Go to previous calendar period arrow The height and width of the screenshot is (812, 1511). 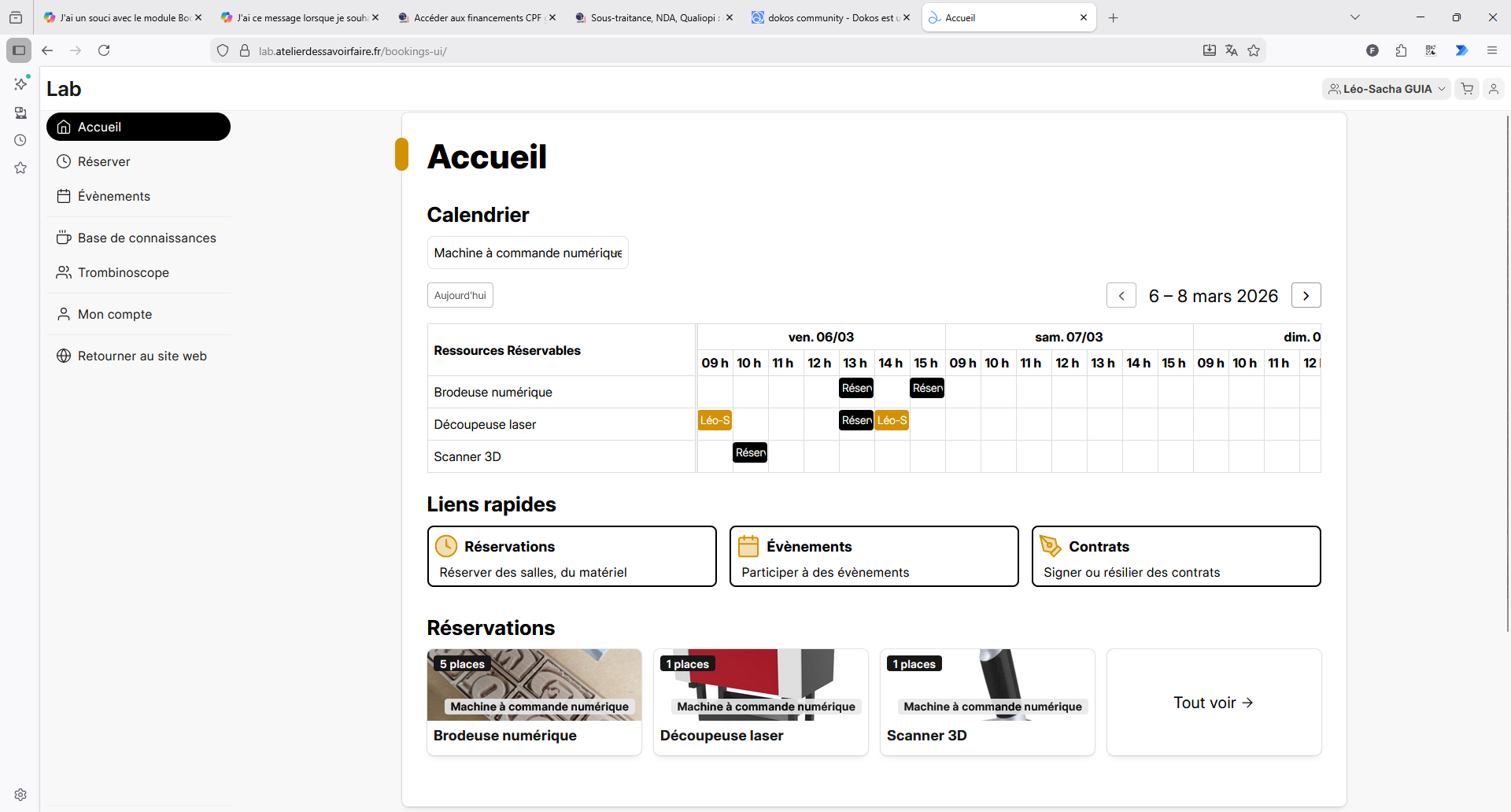pos(1121,296)
